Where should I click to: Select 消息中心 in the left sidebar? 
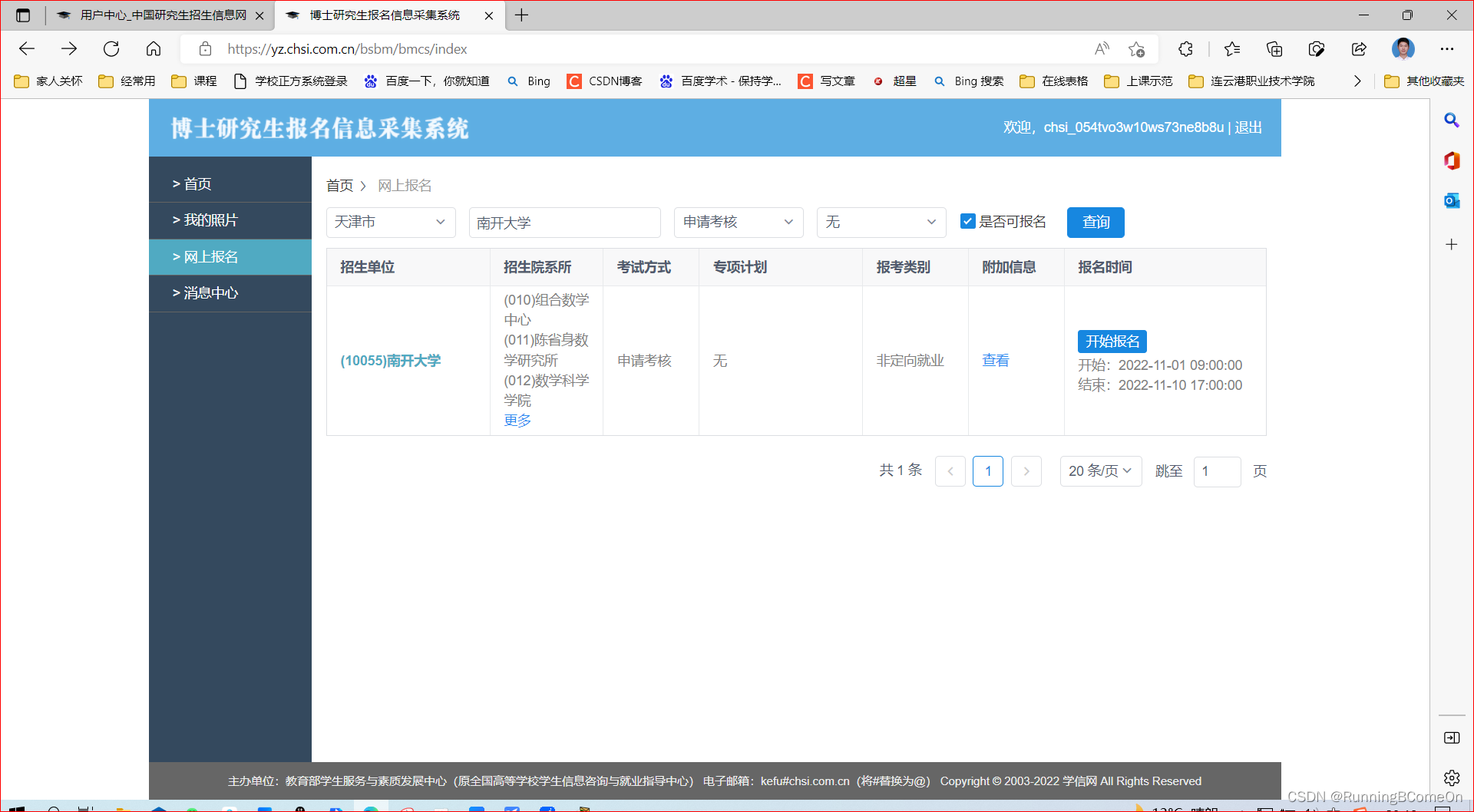(210, 292)
